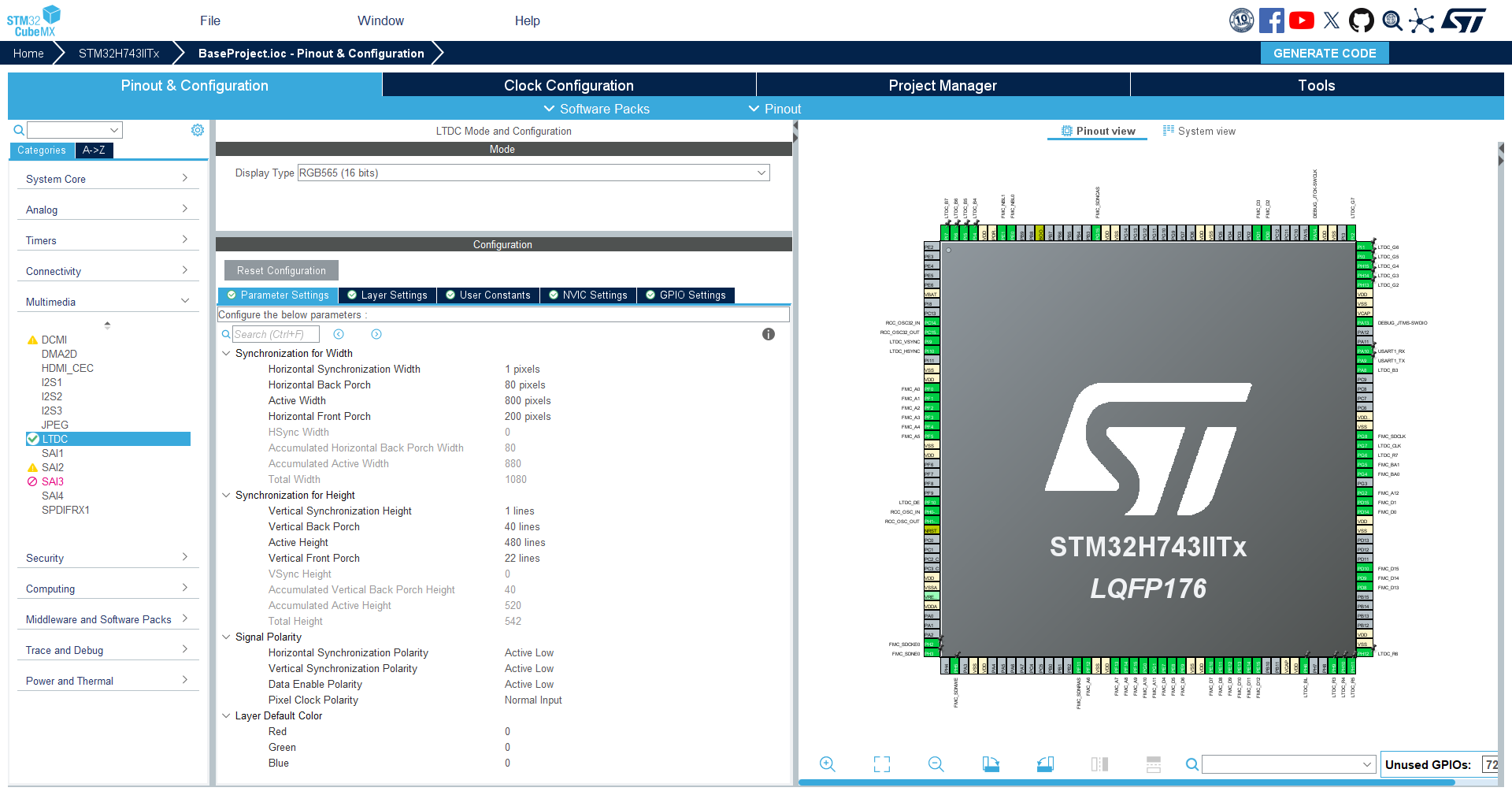This screenshot has height=795, width=1512.
Task: Toggle the split pinout layout icon
Action: click(x=1154, y=764)
